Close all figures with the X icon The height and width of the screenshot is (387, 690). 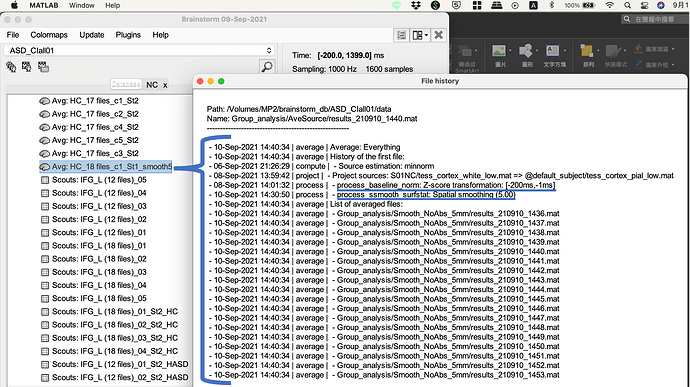tap(438, 35)
